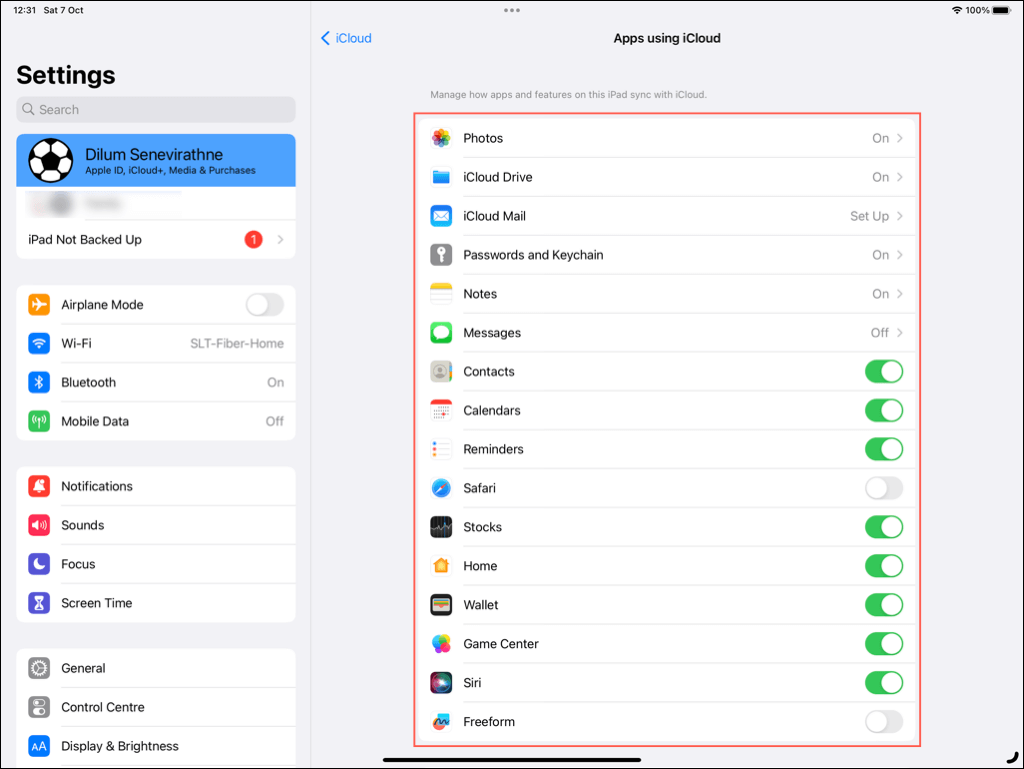Image resolution: width=1024 pixels, height=769 pixels.
Task: Click the Screen Time hourglass icon
Action: point(39,603)
